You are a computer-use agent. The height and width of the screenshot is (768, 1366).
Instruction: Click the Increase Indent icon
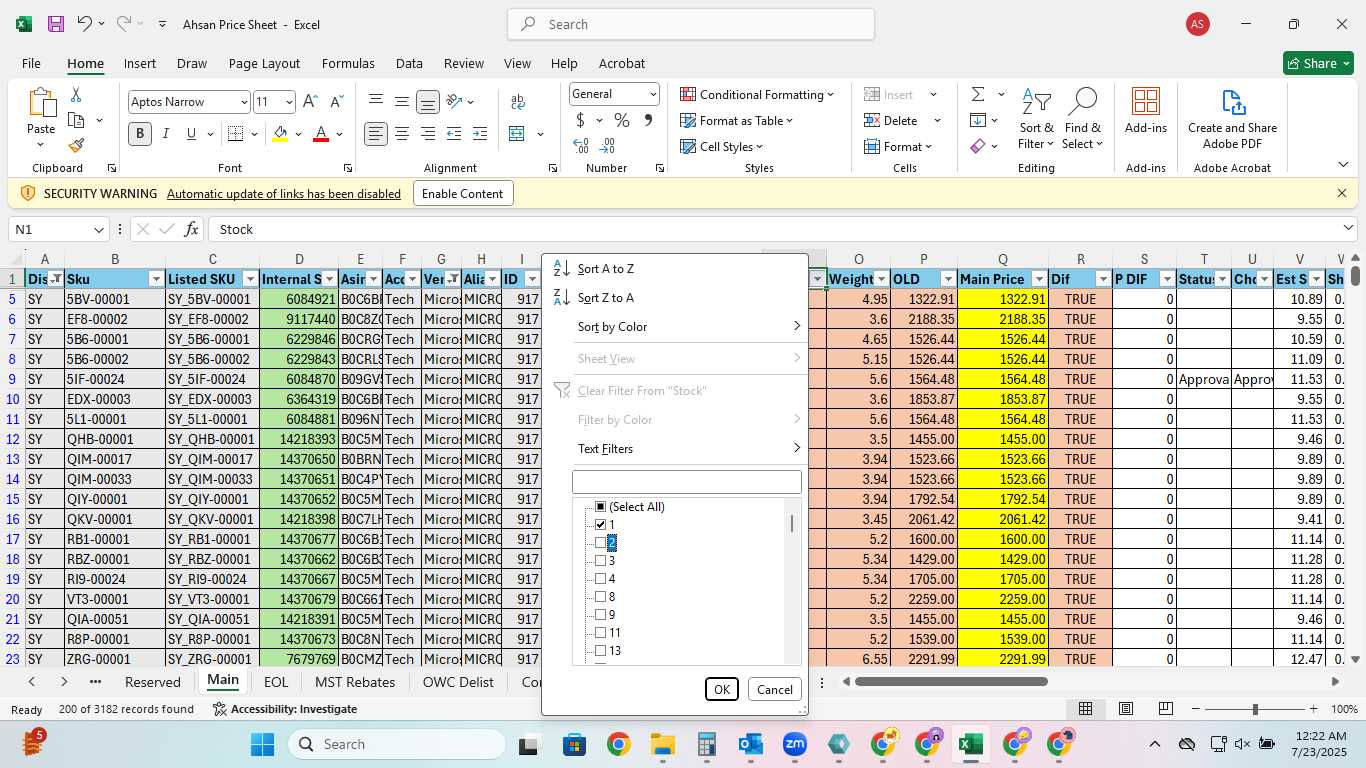tap(480, 133)
